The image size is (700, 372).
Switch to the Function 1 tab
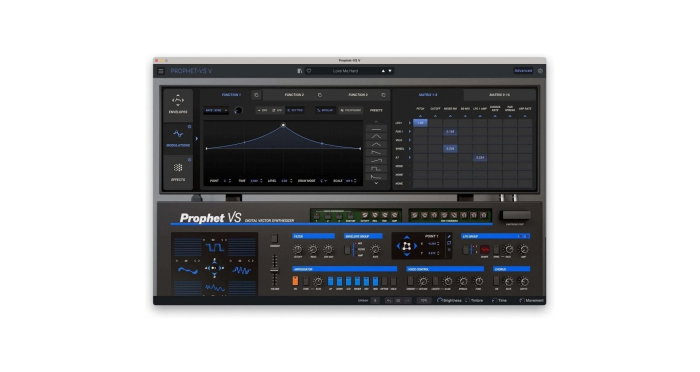point(231,95)
